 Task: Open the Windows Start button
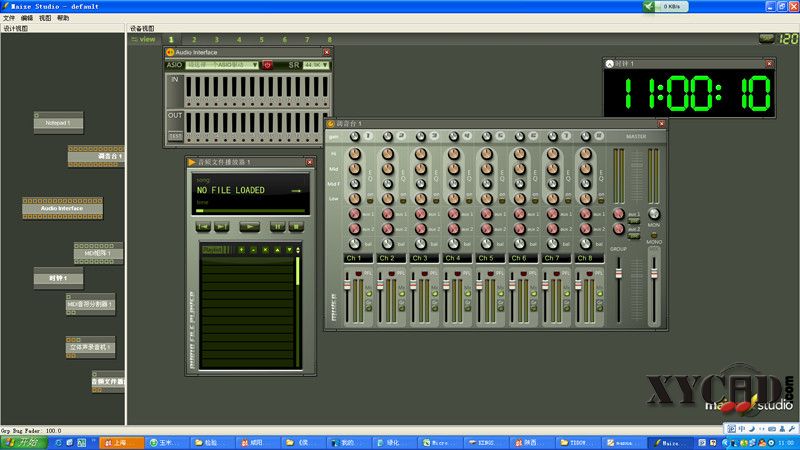coord(24,443)
